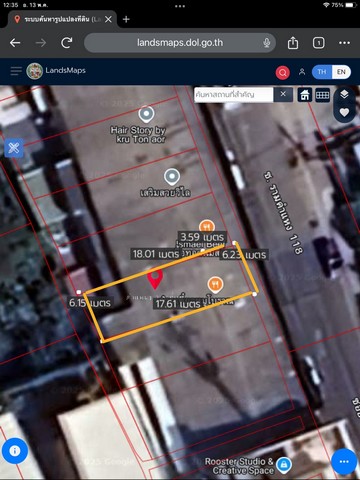Clear the place search field

click(283, 94)
